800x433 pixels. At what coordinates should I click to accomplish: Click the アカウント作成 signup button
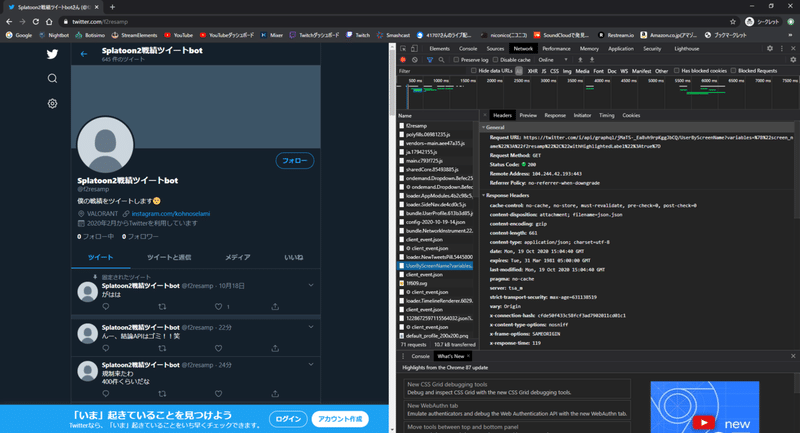pos(340,419)
